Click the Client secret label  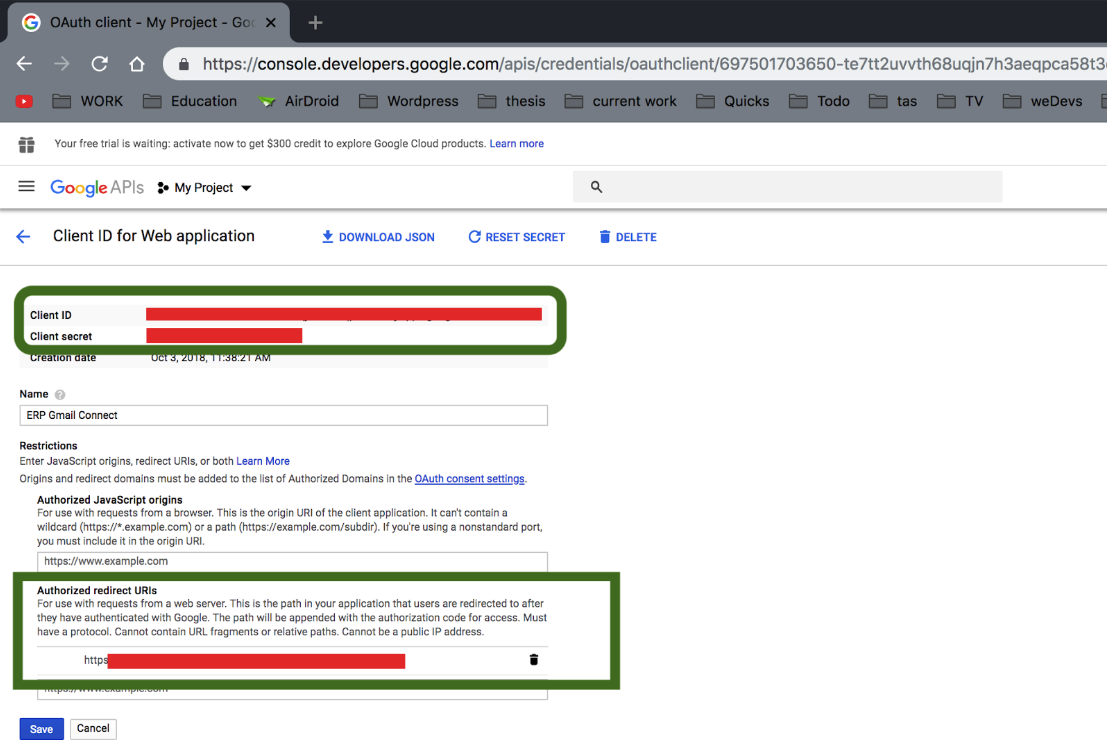[x=61, y=336]
